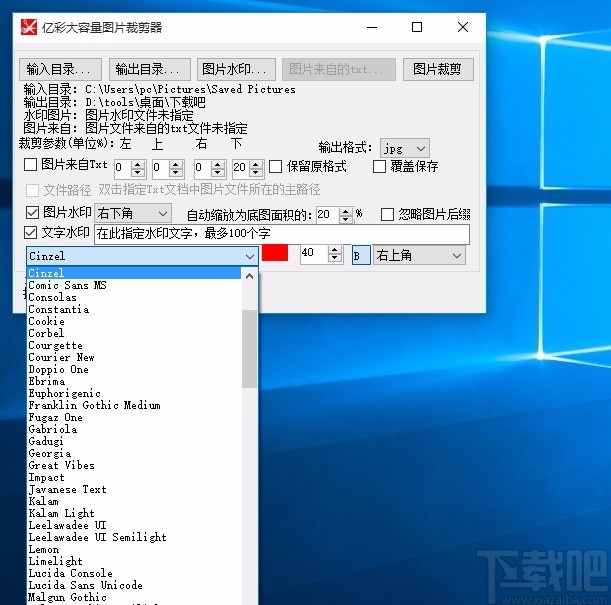Click the font size 40 field
611x605 pixels.
[314, 253]
